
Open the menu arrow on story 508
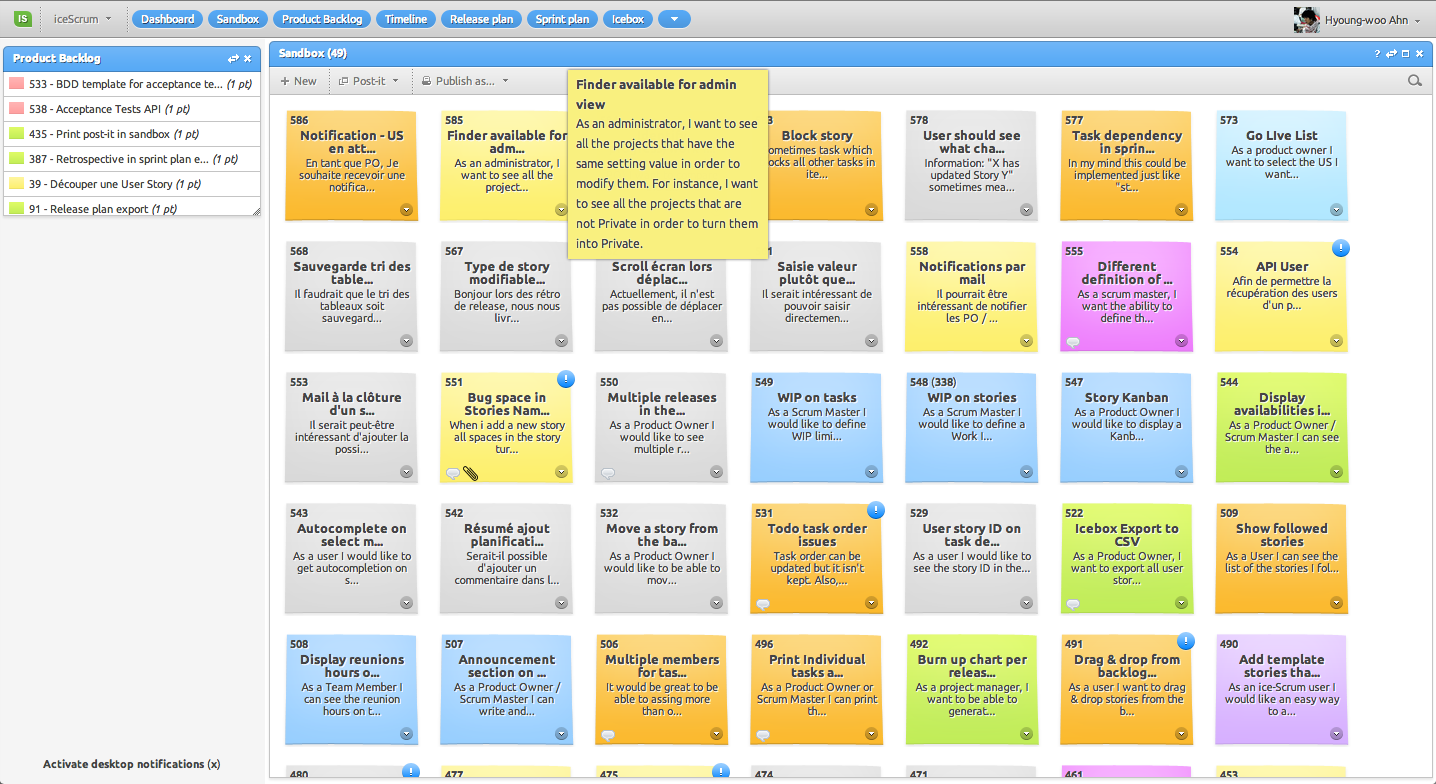pos(407,734)
